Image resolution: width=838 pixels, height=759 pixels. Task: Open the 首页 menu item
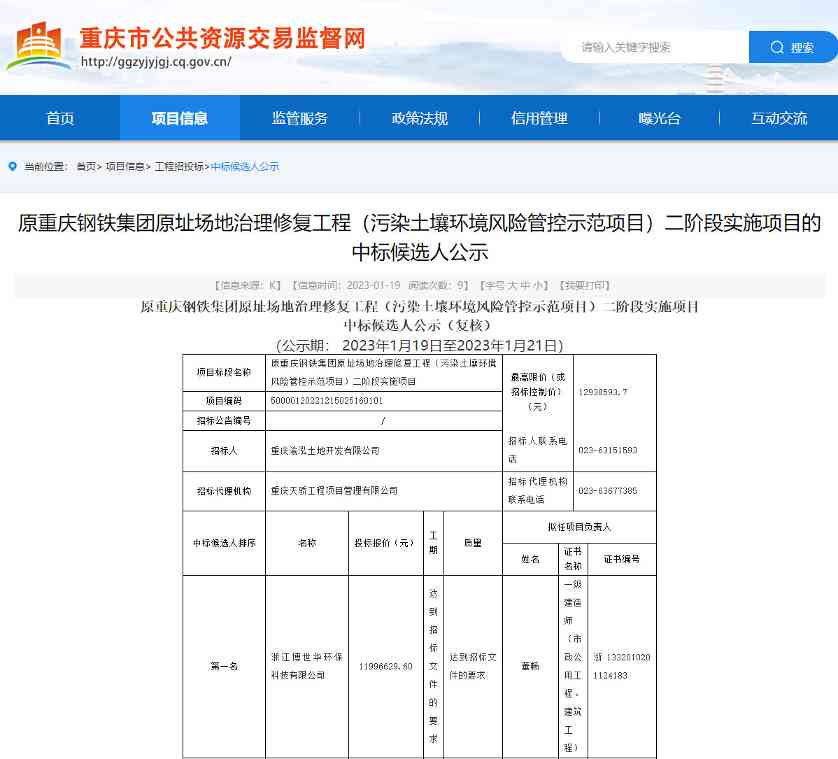point(59,117)
